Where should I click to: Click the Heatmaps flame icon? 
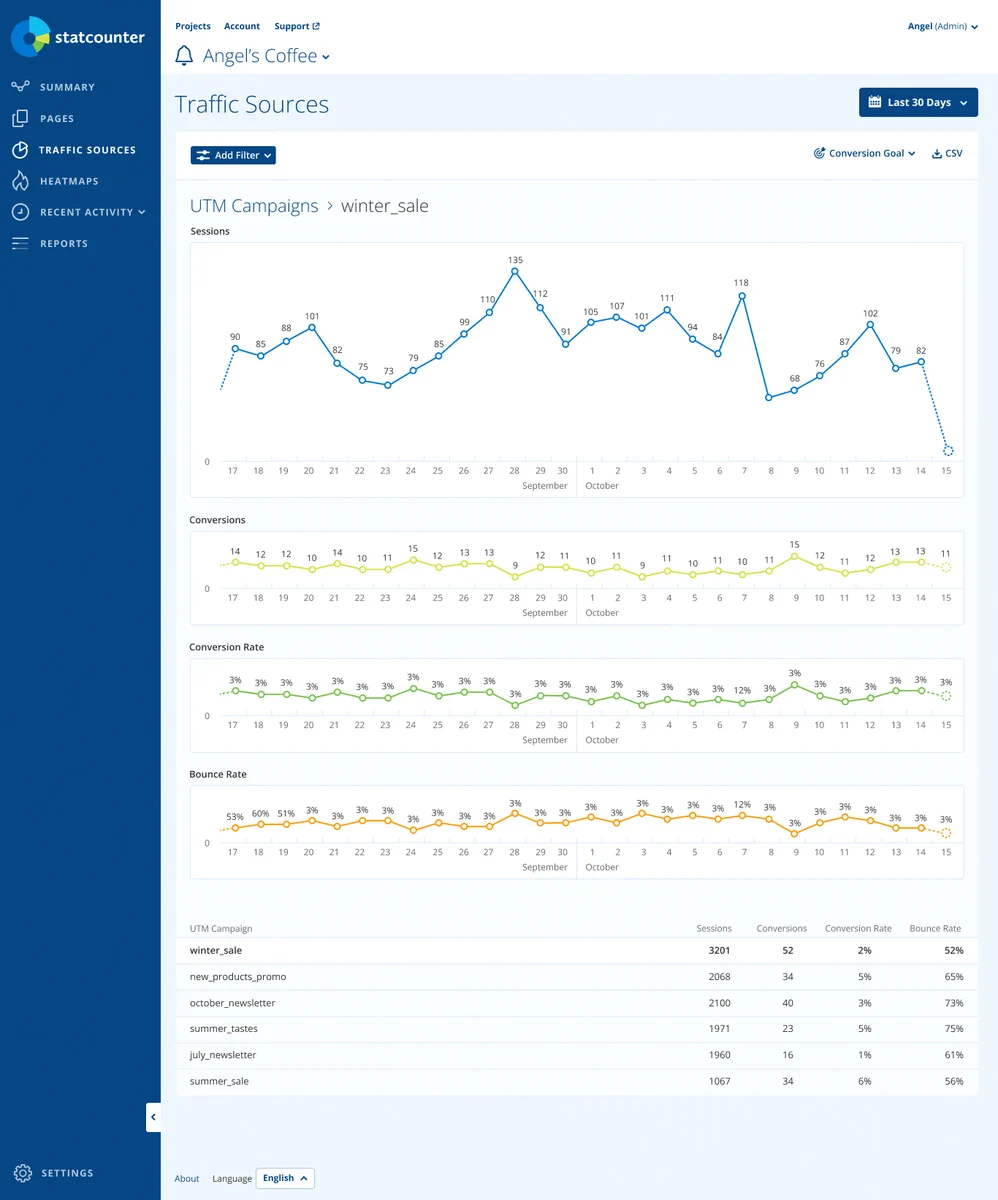click(20, 181)
